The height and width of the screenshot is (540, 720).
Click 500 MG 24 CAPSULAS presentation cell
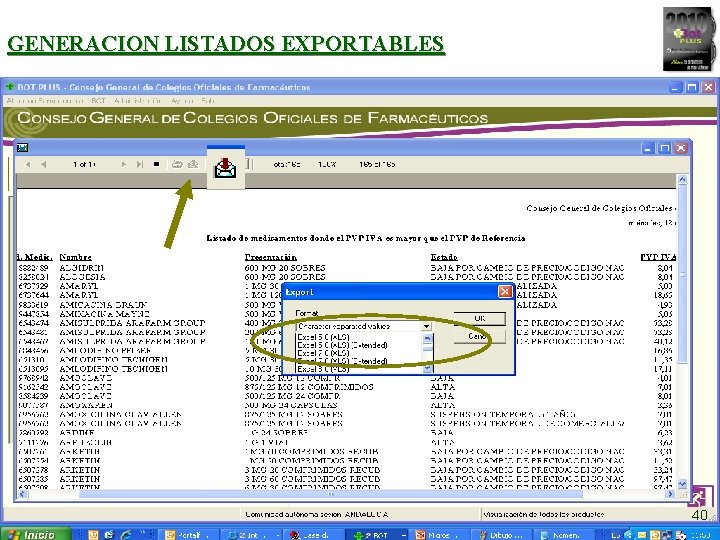pyautogui.click(x=291, y=405)
